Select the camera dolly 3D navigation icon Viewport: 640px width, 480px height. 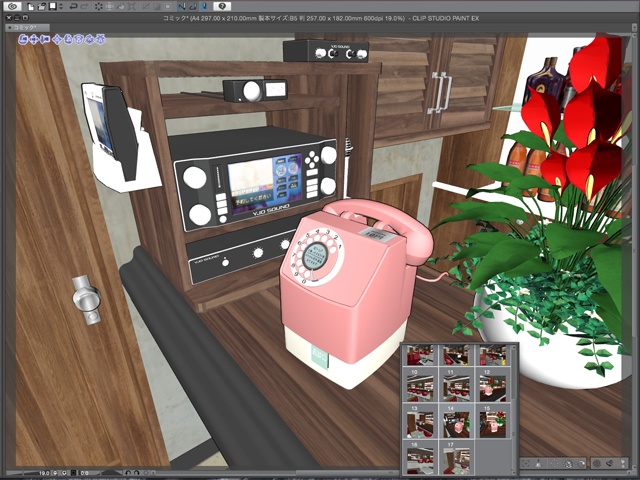pyautogui.click(x=45, y=39)
